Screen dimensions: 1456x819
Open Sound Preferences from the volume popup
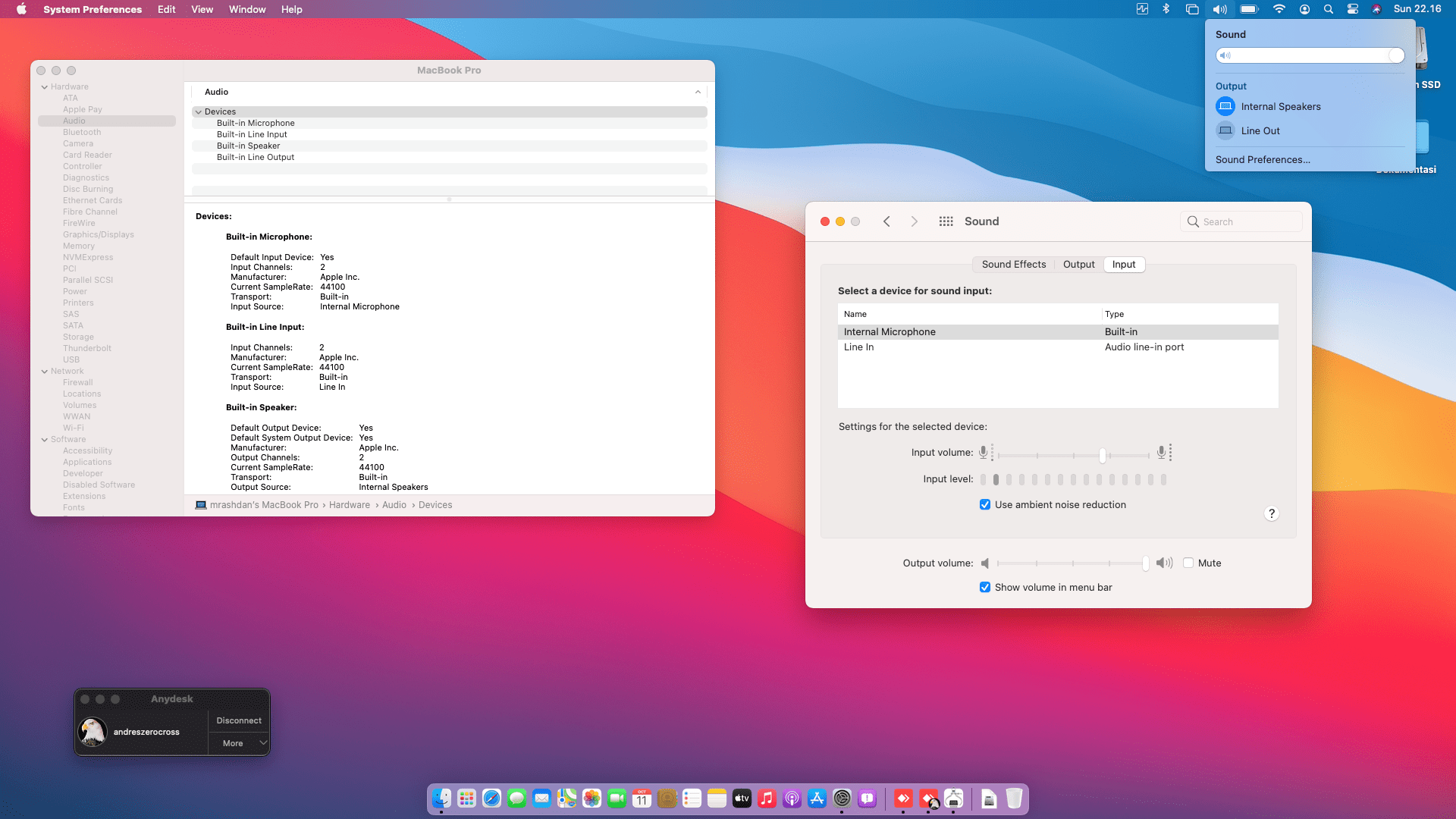pyautogui.click(x=1262, y=159)
